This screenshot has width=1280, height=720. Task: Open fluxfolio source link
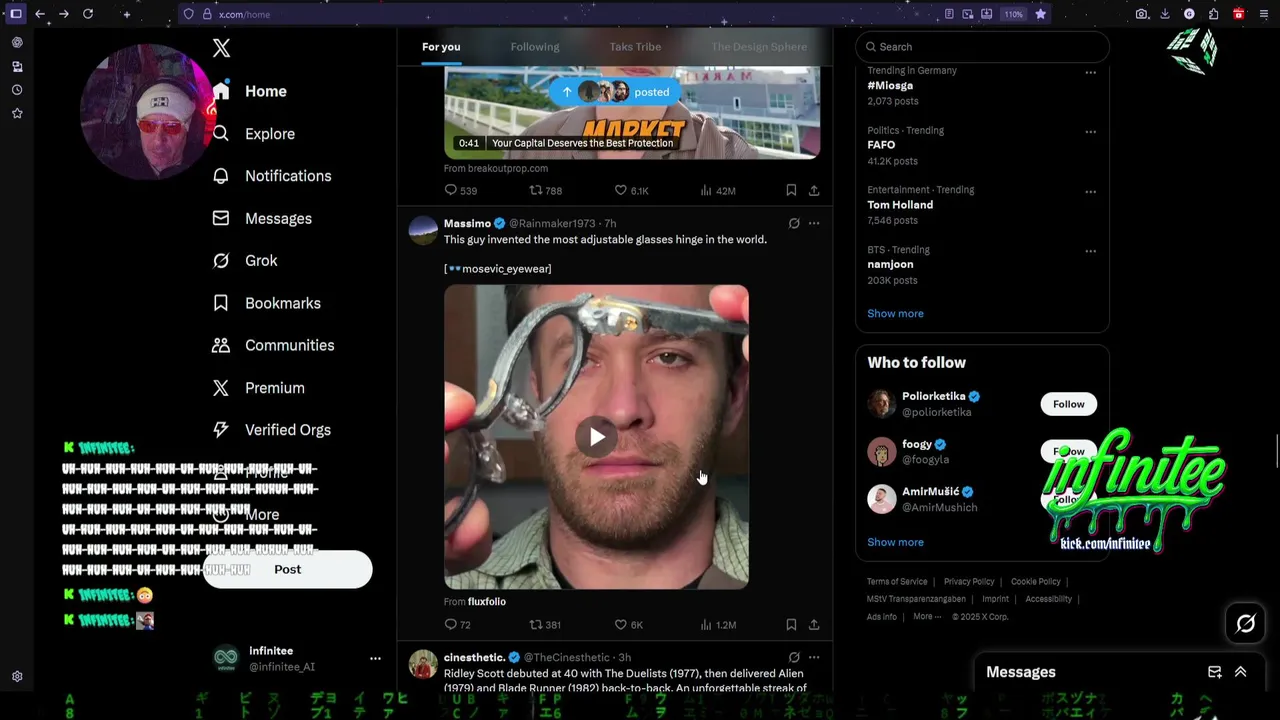487,602
